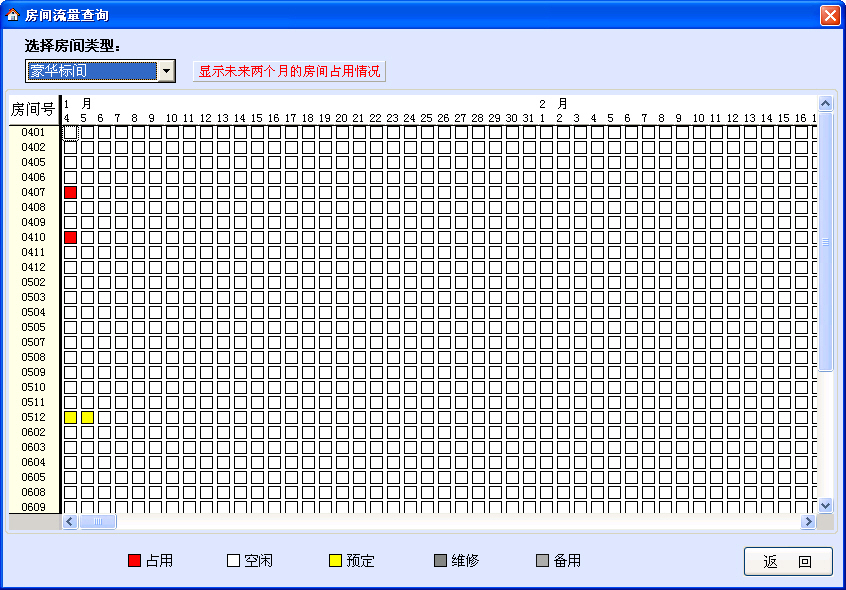Click room number 0401 row label
The width and height of the screenshot is (846, 590).
point(33,133)
